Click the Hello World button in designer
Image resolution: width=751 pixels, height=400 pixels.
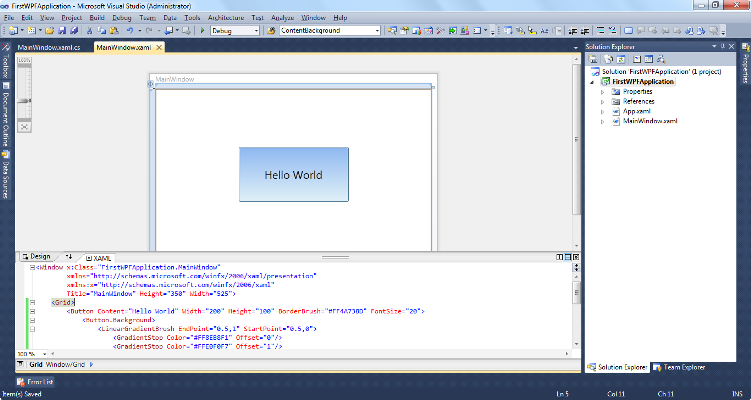tap(293, 174)
